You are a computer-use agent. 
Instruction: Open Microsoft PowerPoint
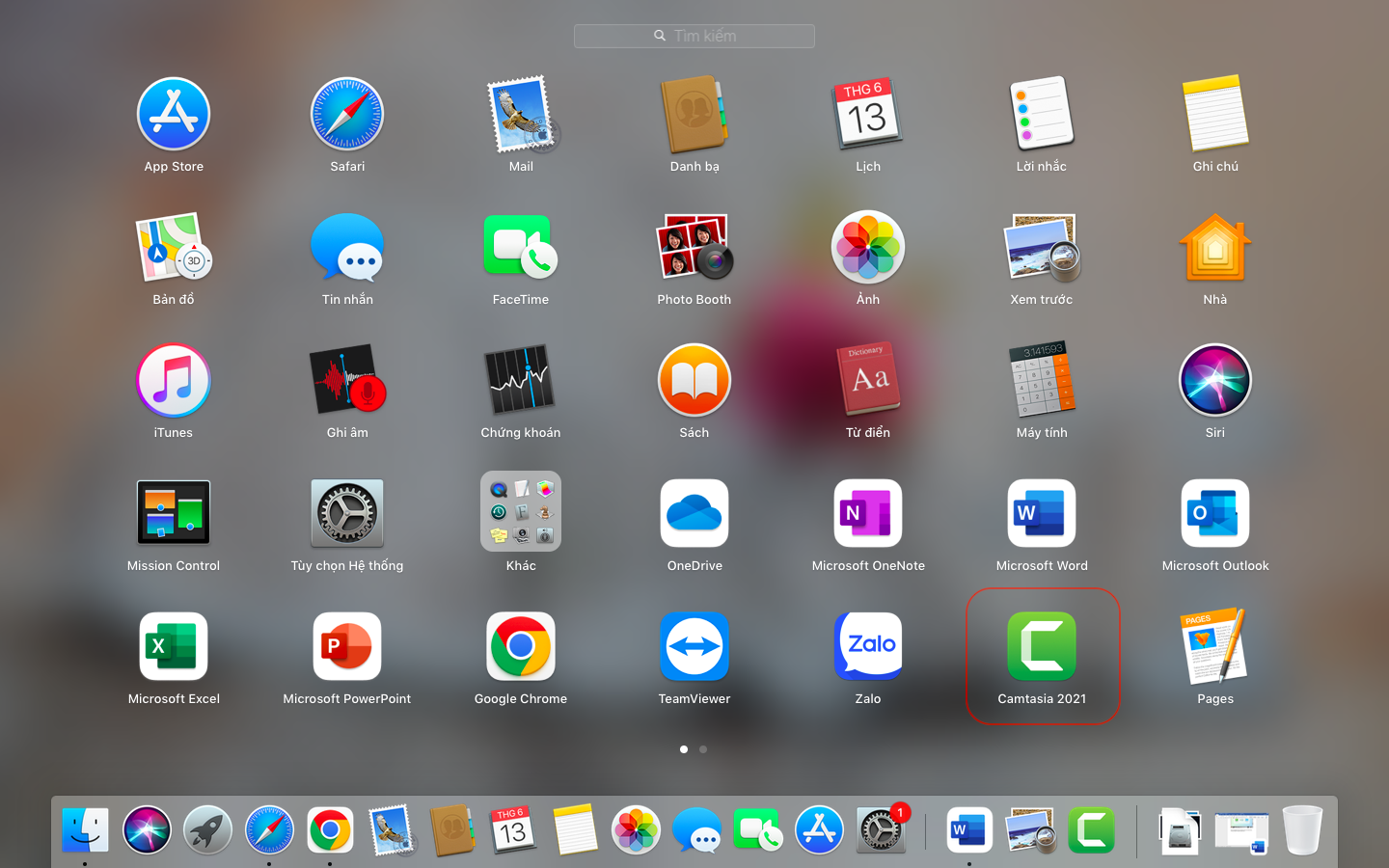(x=347, y=646)
